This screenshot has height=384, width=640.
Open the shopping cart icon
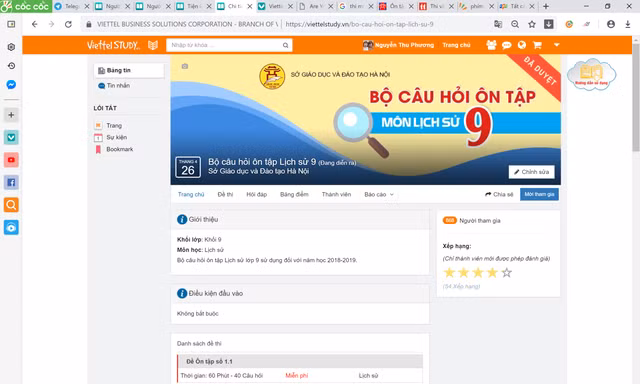coord(537,45)
